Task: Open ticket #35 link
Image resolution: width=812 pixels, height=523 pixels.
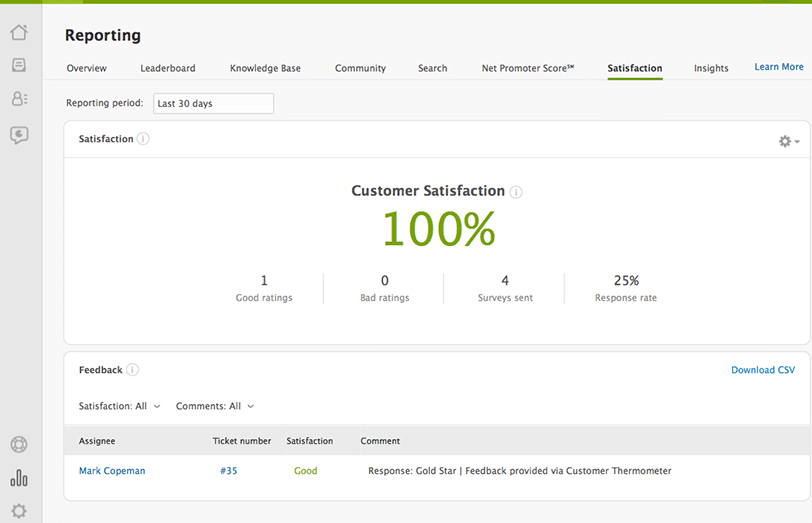Action: (x=228, y=471)
